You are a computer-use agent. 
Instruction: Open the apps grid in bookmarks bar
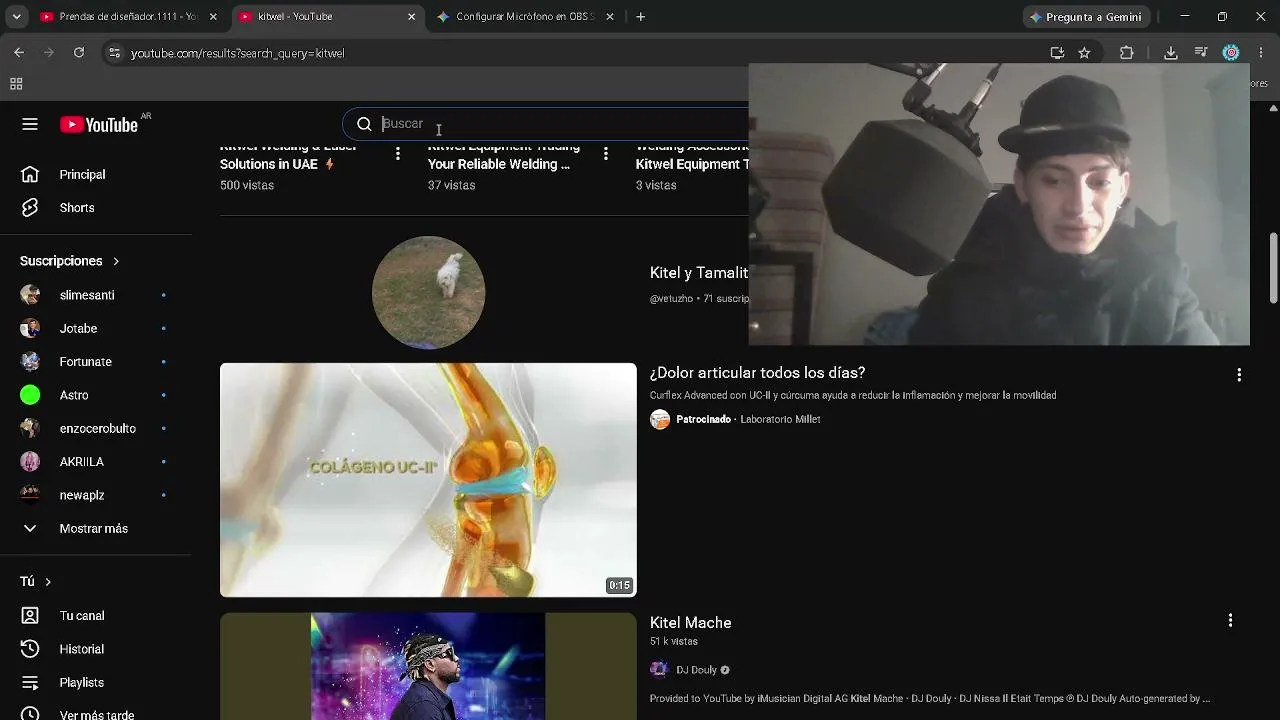(16, 85)
